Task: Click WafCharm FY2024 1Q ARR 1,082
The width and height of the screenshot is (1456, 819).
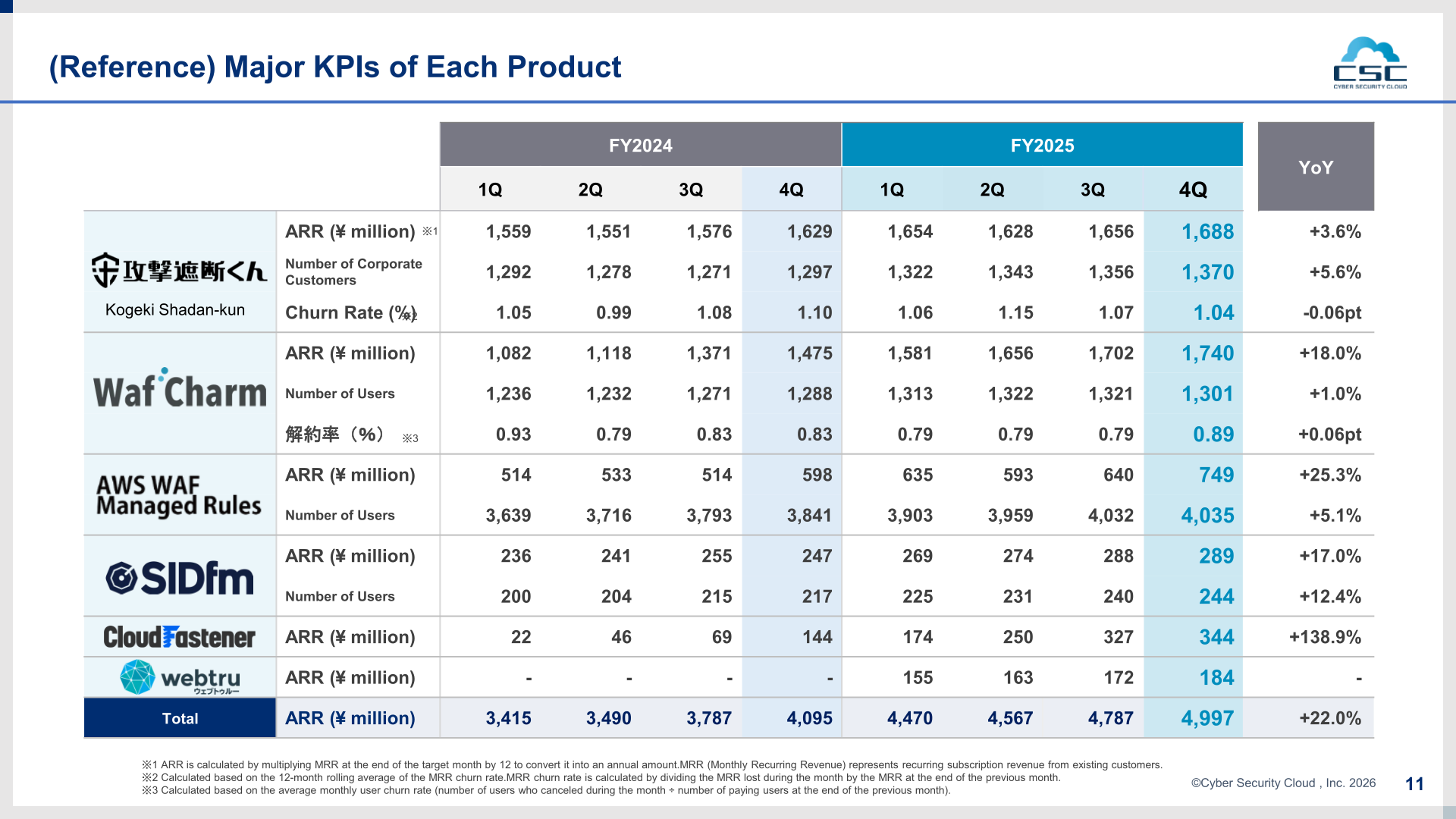Action: [508, 353]
